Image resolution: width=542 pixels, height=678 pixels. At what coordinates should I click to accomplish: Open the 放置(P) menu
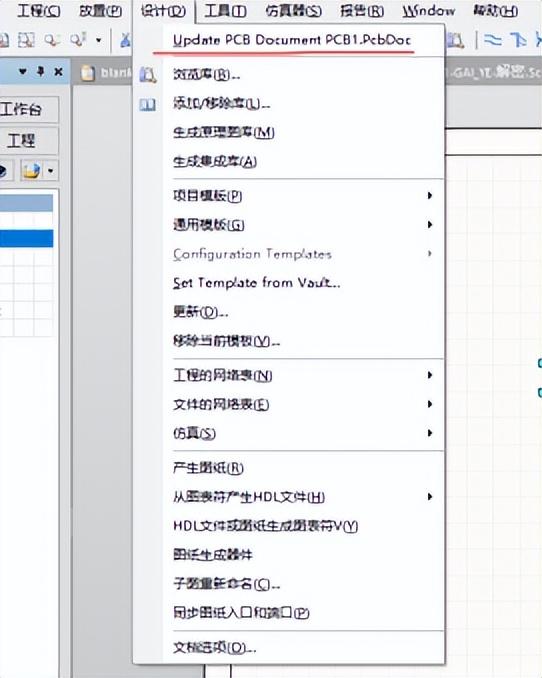pos(100,11)
